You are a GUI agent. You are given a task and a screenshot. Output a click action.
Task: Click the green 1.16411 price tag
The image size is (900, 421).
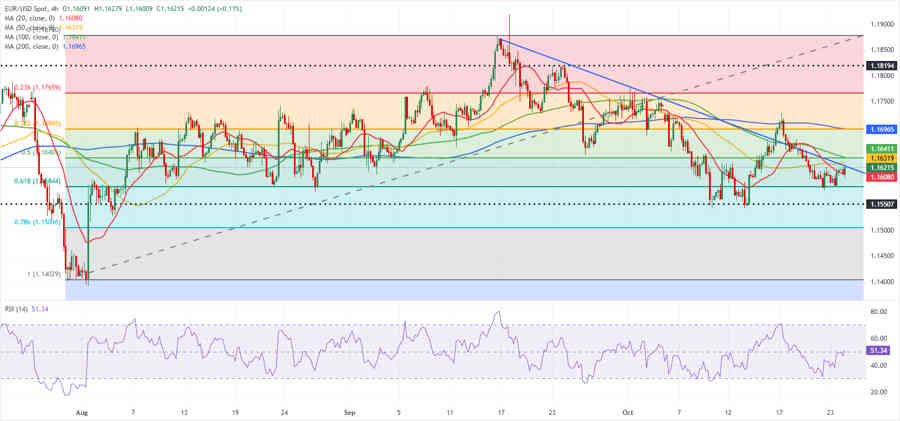tap(881, 148)
